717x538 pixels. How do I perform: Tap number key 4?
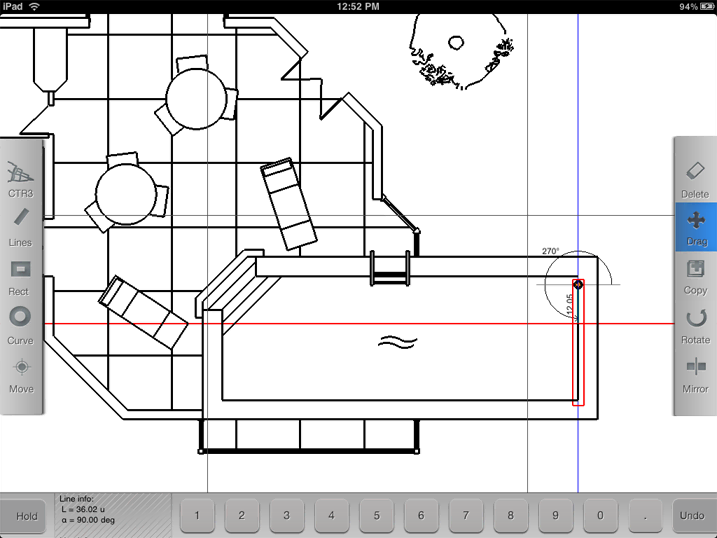coord(332,516)
